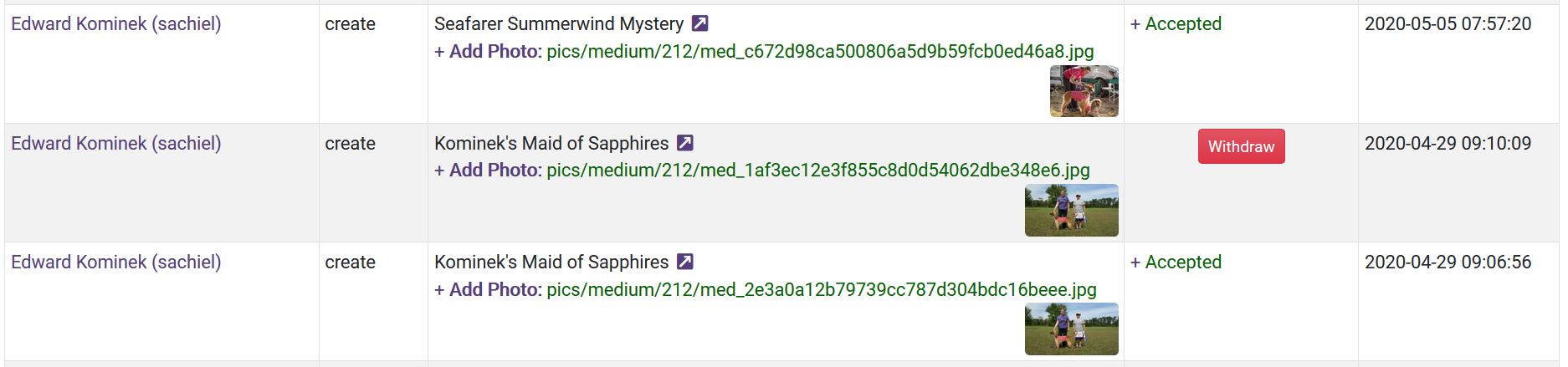The width and height of the screenshot is (1568, 367).
Task: Click the Seafarer Summerwind Mystery title
Action: pyautogui.click(x=558, y=24)
